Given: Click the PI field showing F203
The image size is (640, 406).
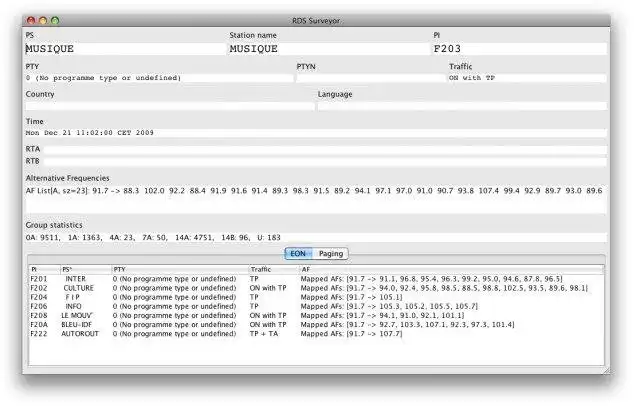Looking at the screenshot, I should coord(519,49).
